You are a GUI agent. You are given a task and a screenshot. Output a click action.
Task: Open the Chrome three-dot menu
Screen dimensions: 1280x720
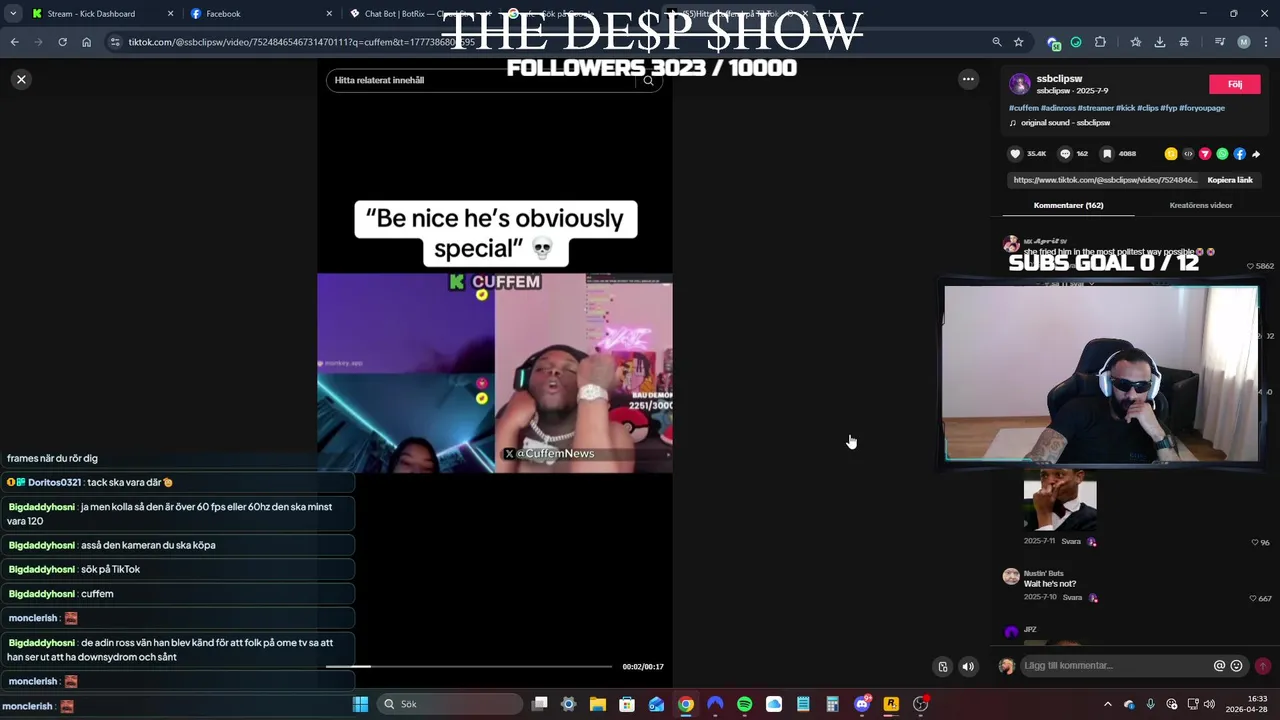coord(1265,42)
